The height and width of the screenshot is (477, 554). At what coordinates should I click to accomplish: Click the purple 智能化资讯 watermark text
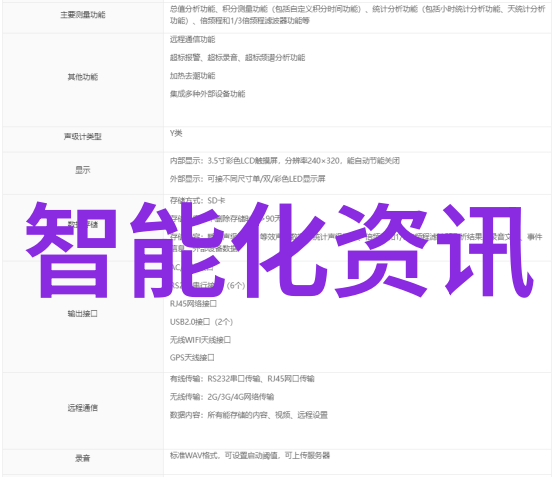(279, 250)
